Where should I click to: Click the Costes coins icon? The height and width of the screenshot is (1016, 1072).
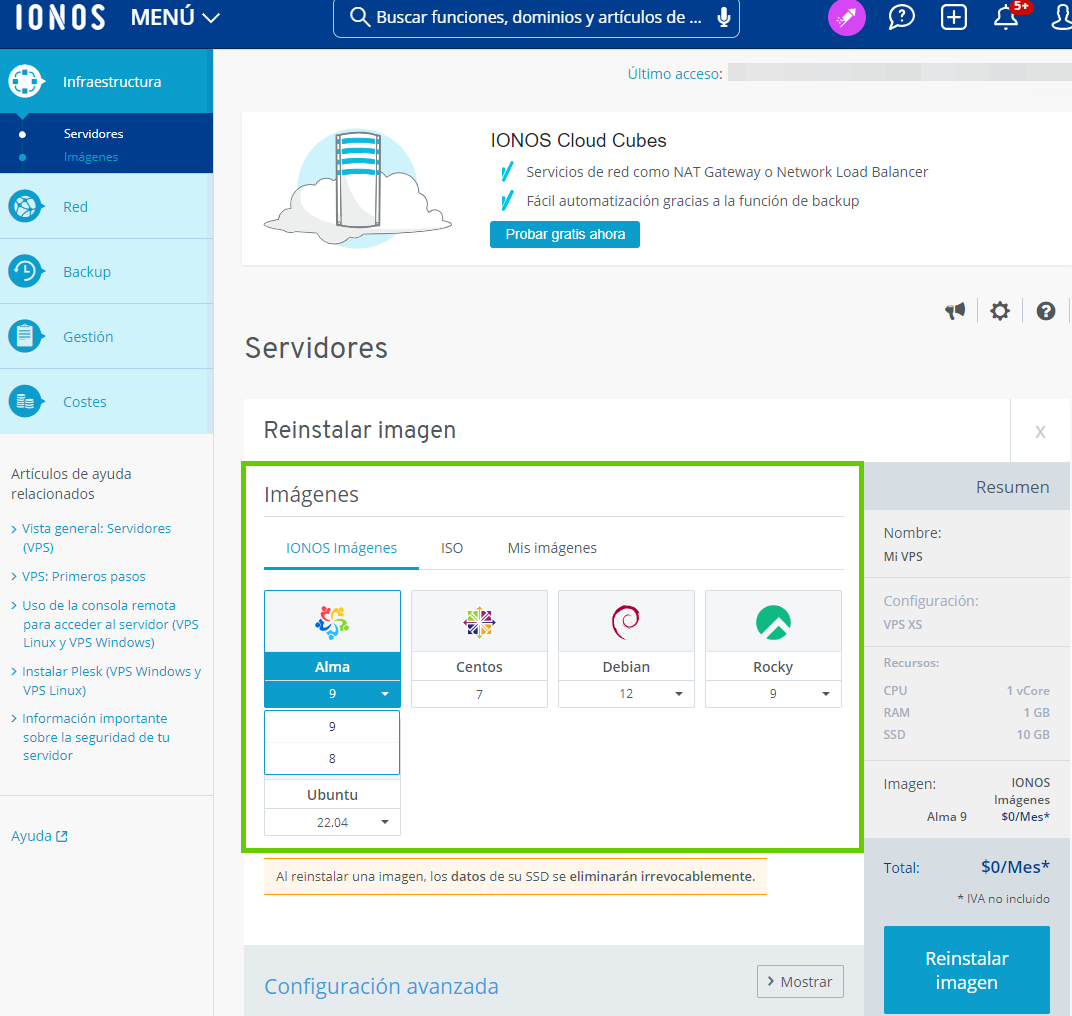tap(25, 401)
